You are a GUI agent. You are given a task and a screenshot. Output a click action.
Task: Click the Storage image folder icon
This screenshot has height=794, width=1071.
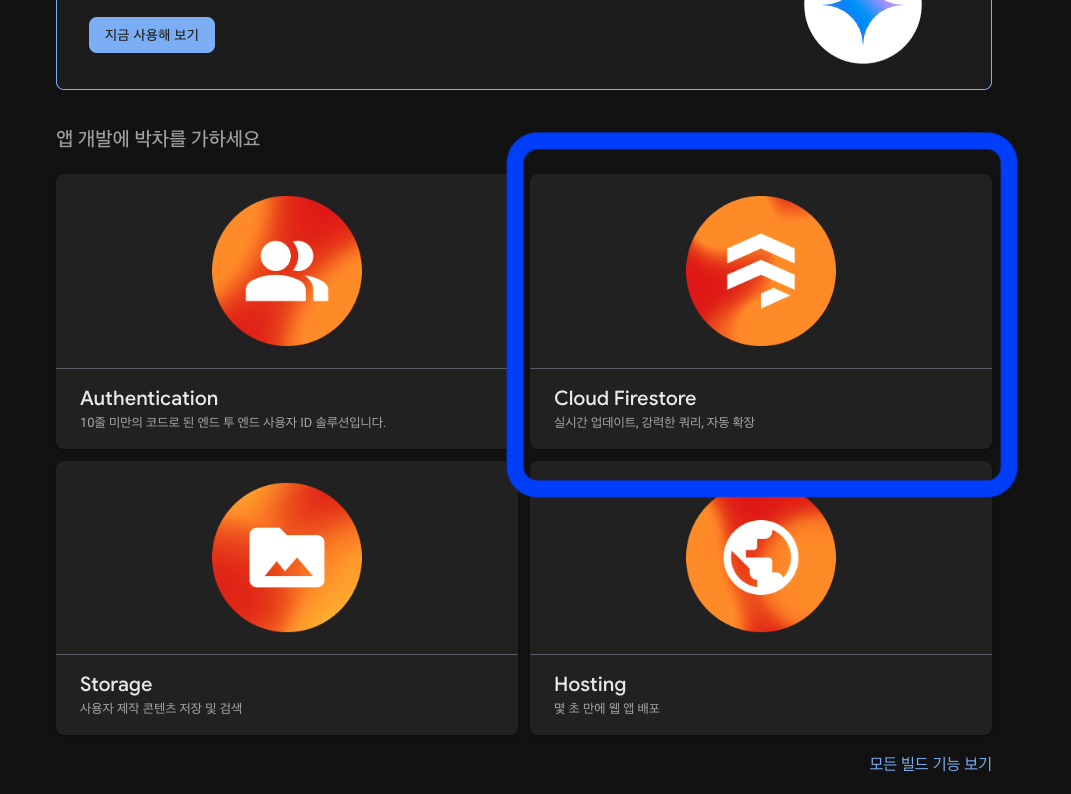[287, 557]
